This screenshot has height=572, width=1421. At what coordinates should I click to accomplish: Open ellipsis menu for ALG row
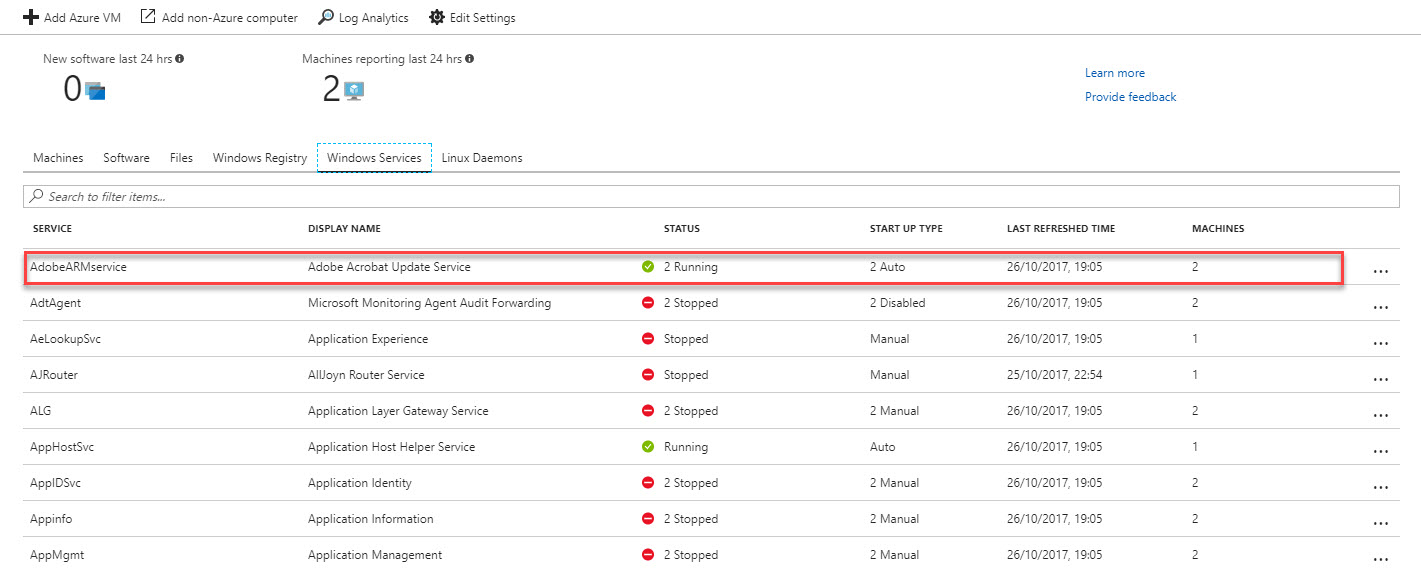[x=1381, y=415]
